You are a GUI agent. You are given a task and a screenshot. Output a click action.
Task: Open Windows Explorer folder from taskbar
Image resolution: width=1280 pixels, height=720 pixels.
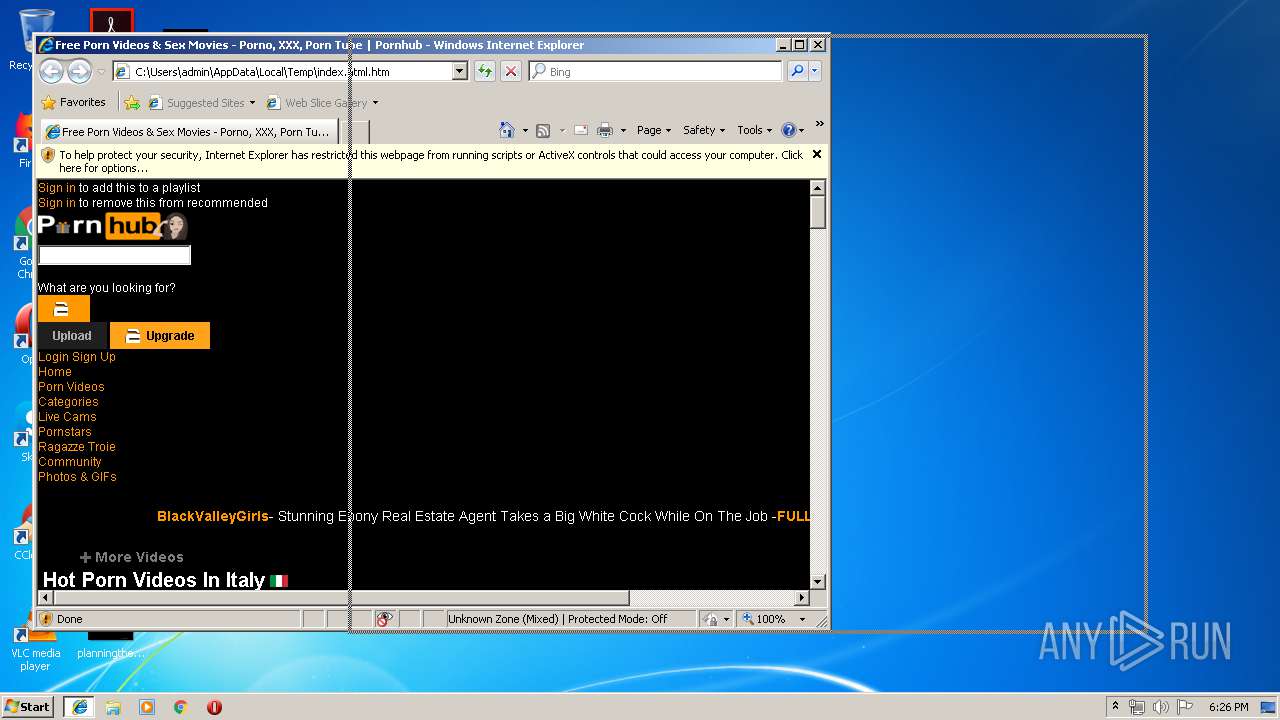(113, 707)
